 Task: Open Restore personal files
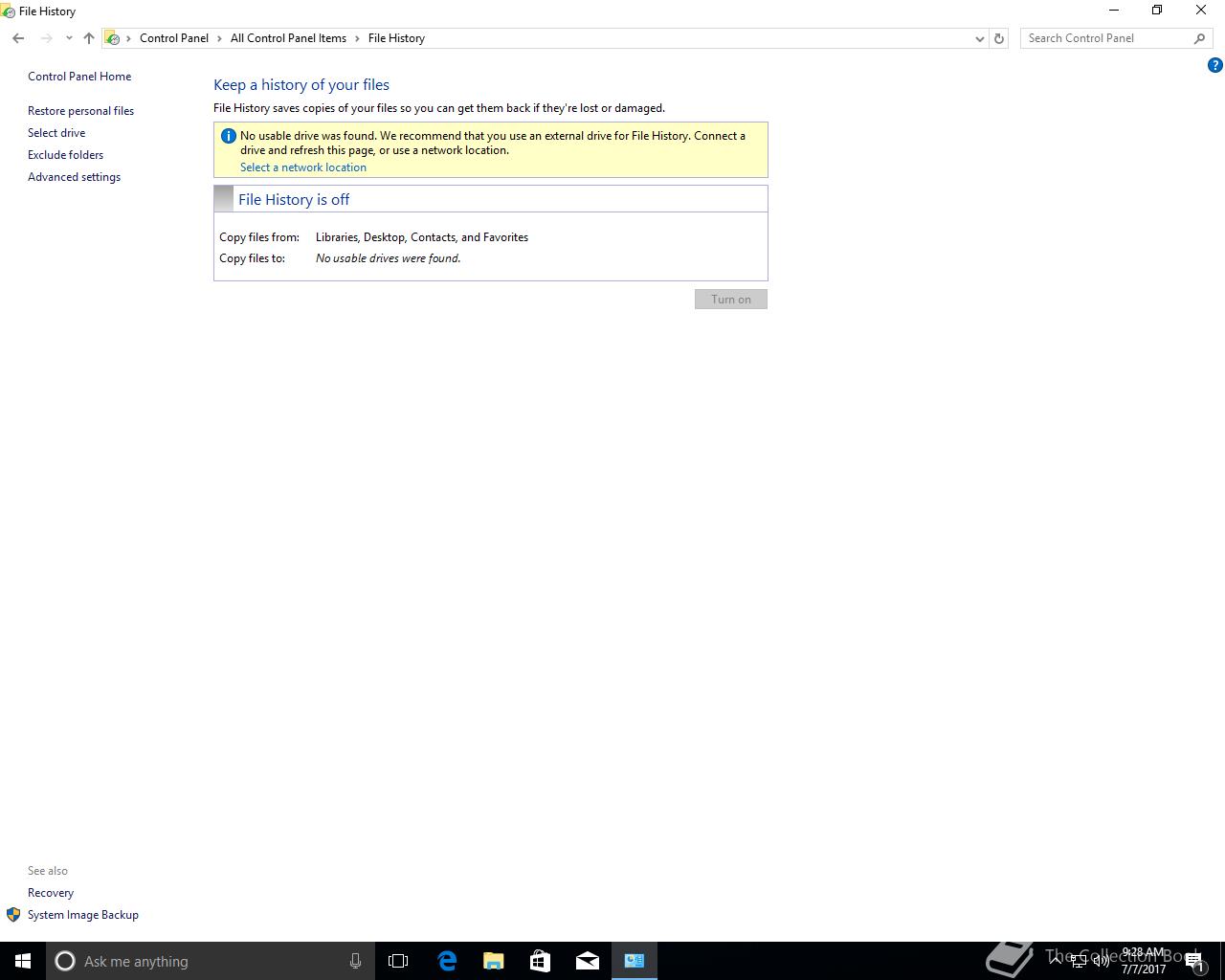(x=80, y=111)
